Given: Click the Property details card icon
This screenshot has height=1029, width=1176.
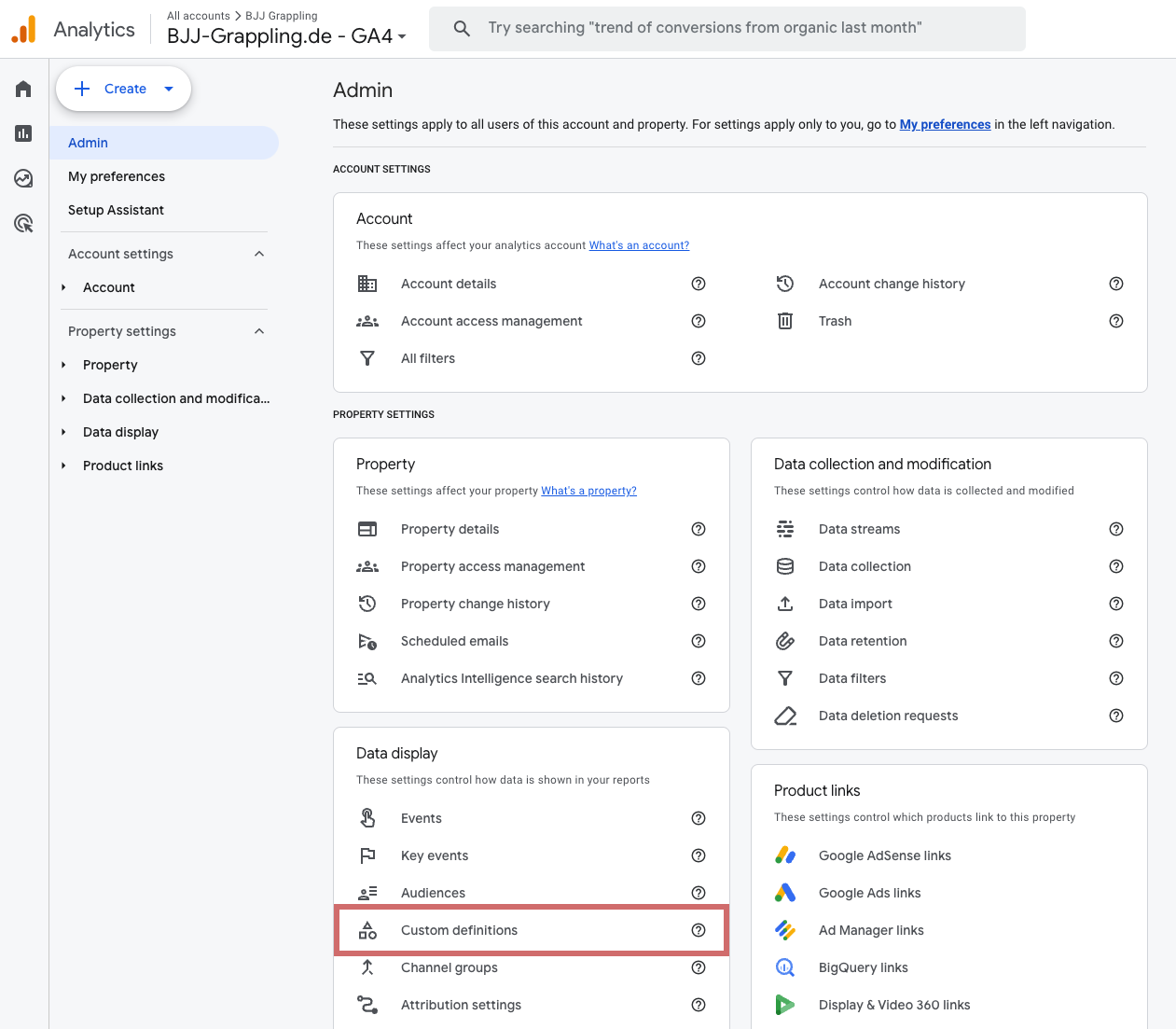Looking at the screenshot, I should coord(367,529).
